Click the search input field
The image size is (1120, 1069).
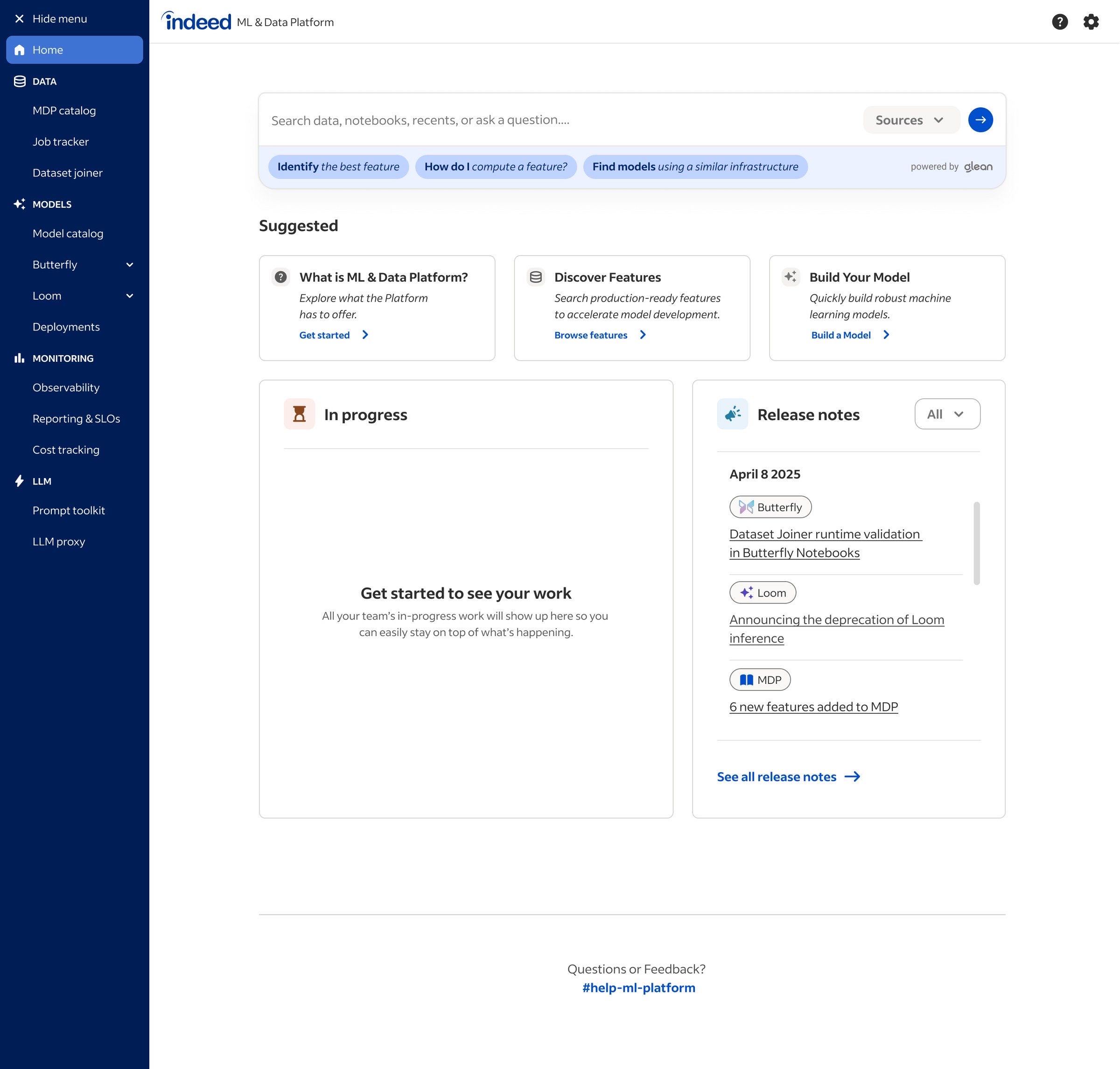pyautogui.click(x=561, y=120)
